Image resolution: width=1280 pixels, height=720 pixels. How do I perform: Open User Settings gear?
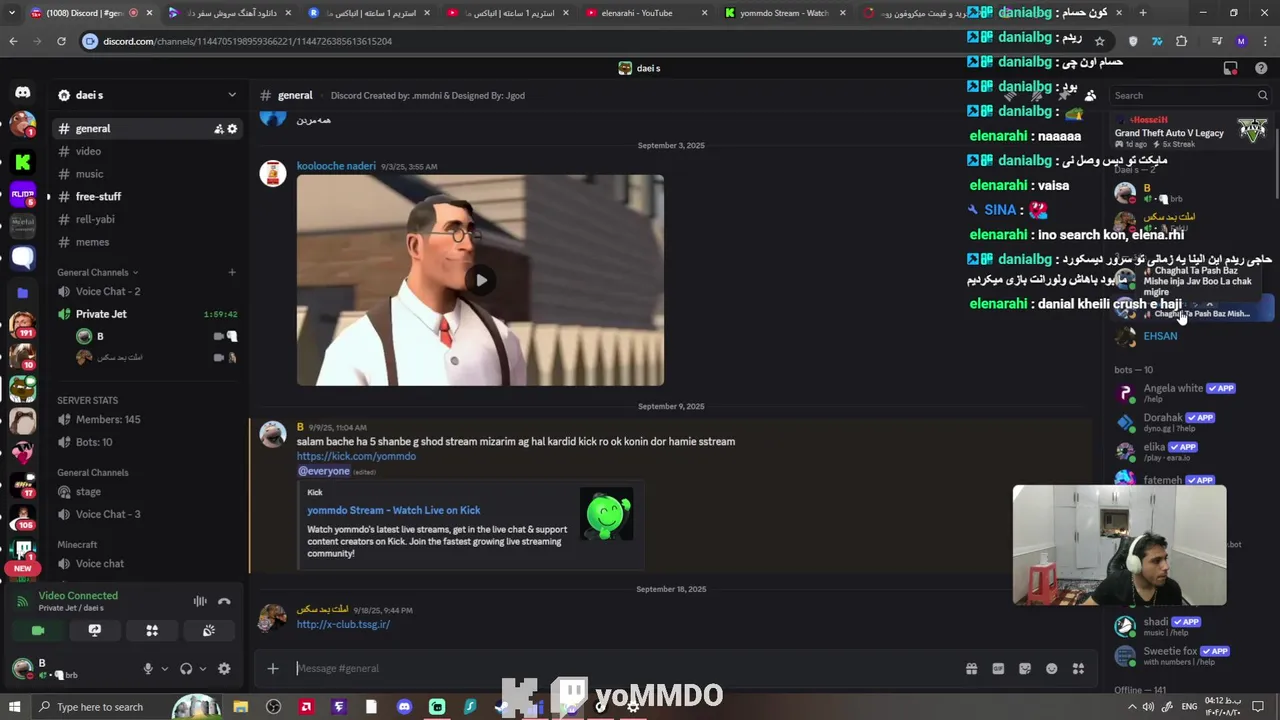coord(224,669)
